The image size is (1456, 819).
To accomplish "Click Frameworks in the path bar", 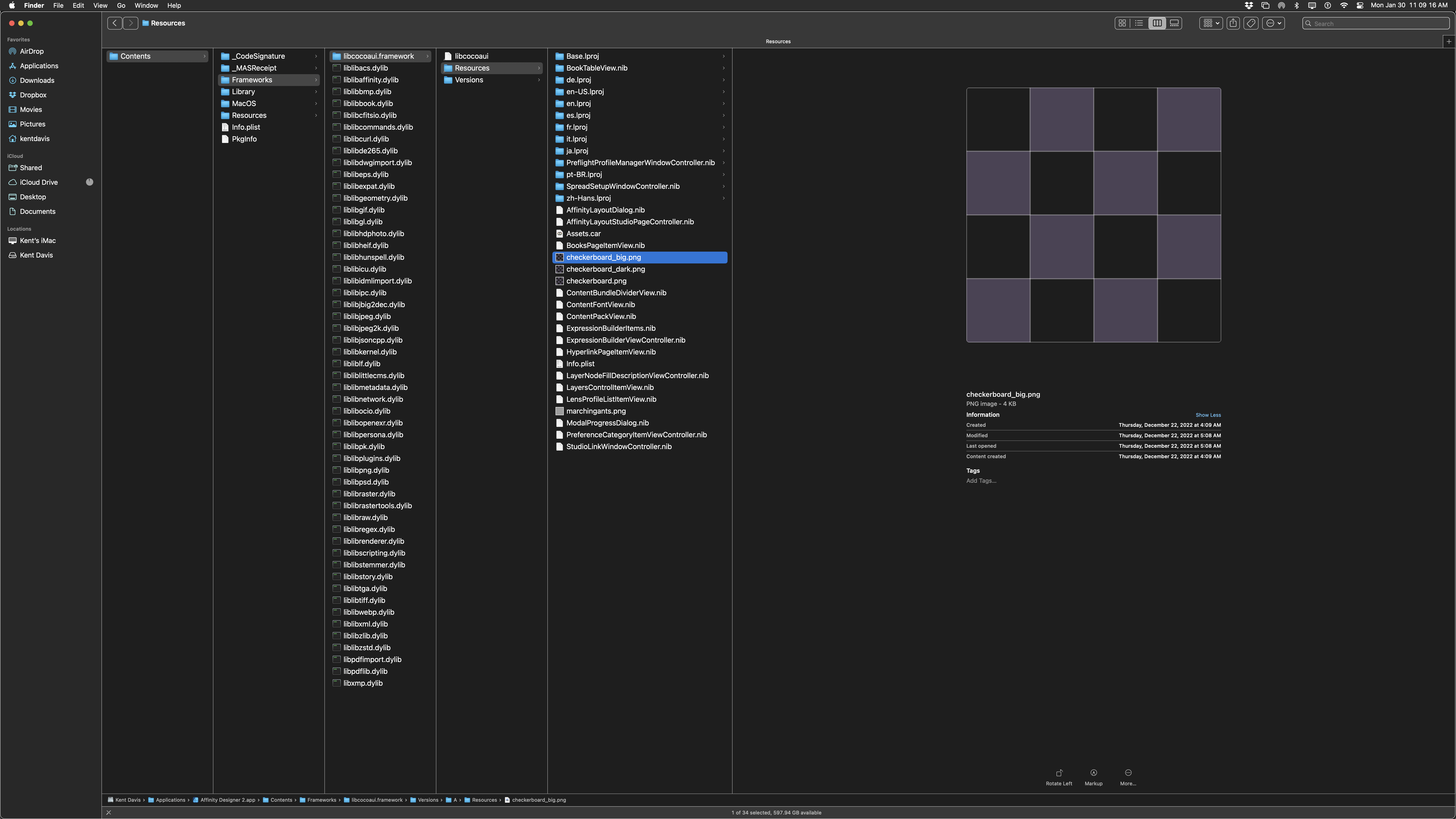I will click(318, 800).
